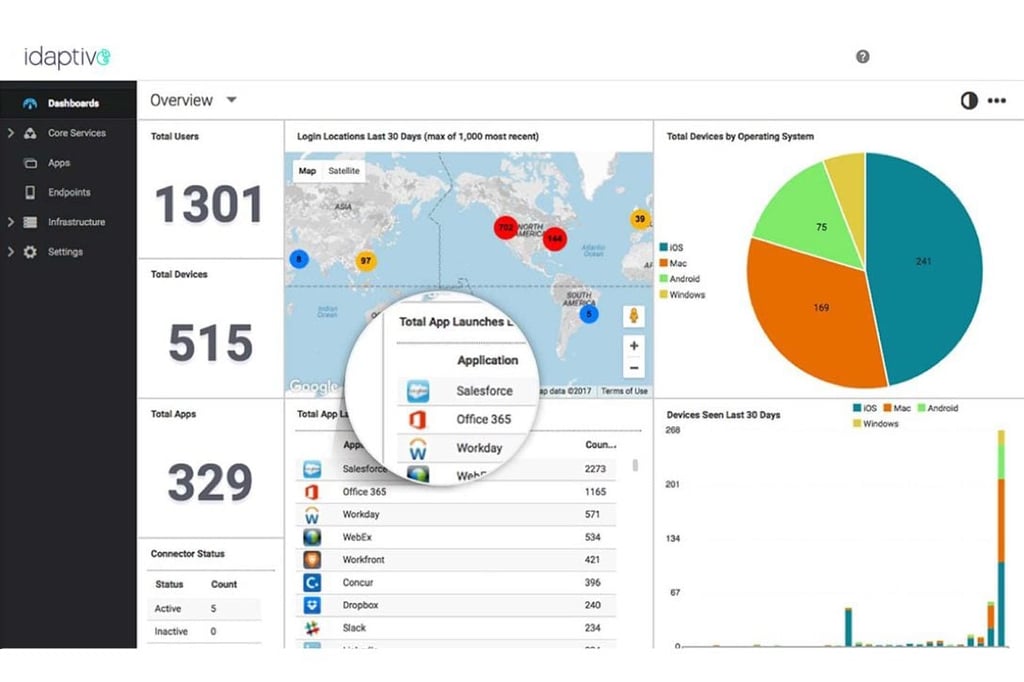Toggle the contrast theme icon
Viewport: 1024px width, 682px height.
point(969,101)
